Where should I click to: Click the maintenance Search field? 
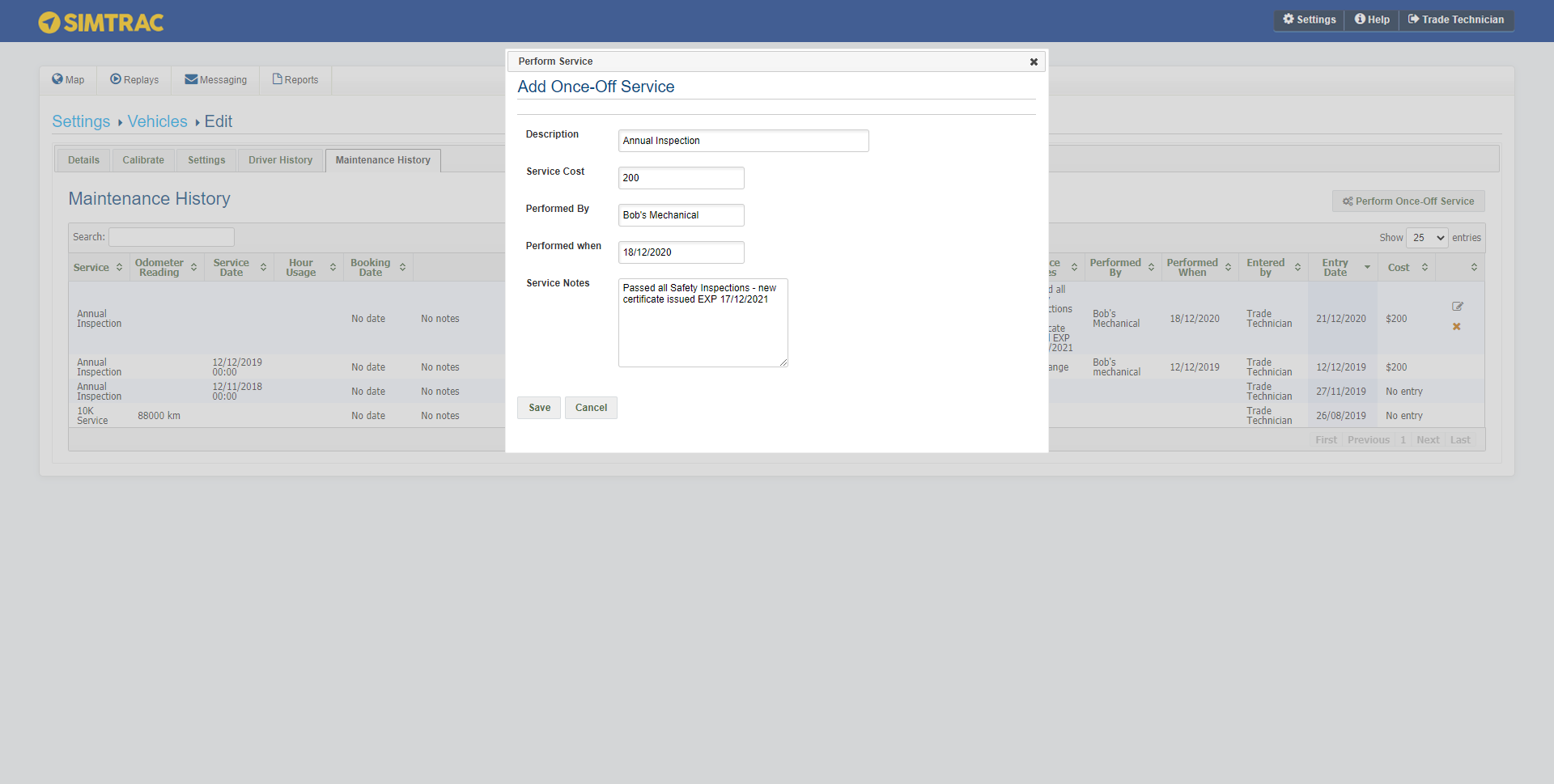point(172,237)
